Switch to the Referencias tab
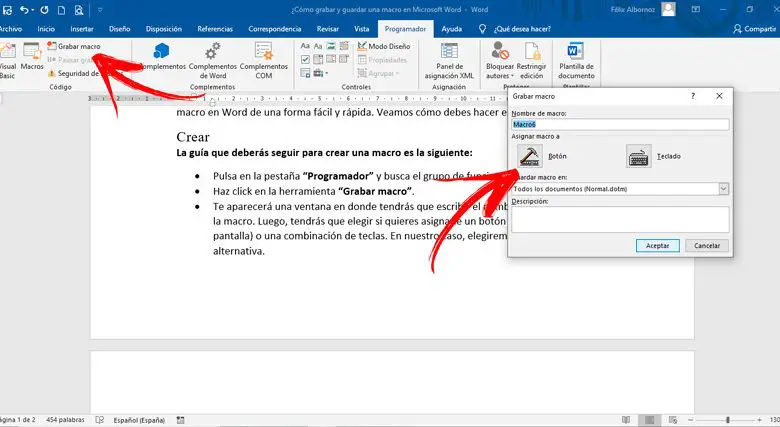780x427 pixels. coord(215,29)
